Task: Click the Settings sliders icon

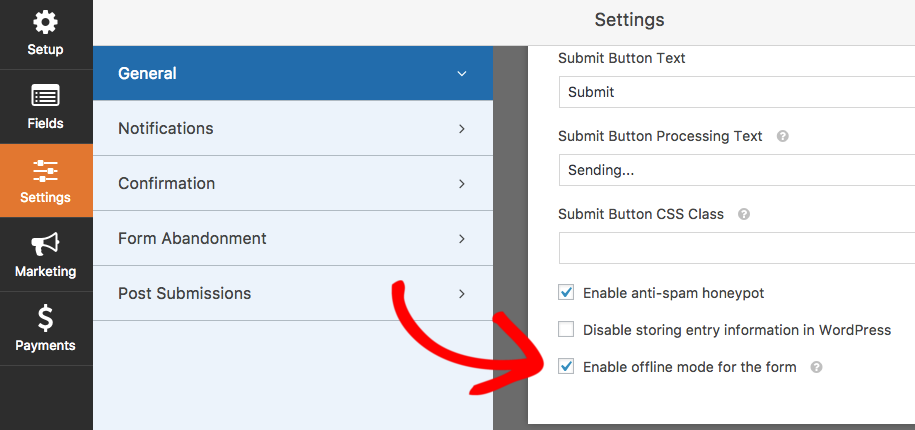Action: (46, 170)
